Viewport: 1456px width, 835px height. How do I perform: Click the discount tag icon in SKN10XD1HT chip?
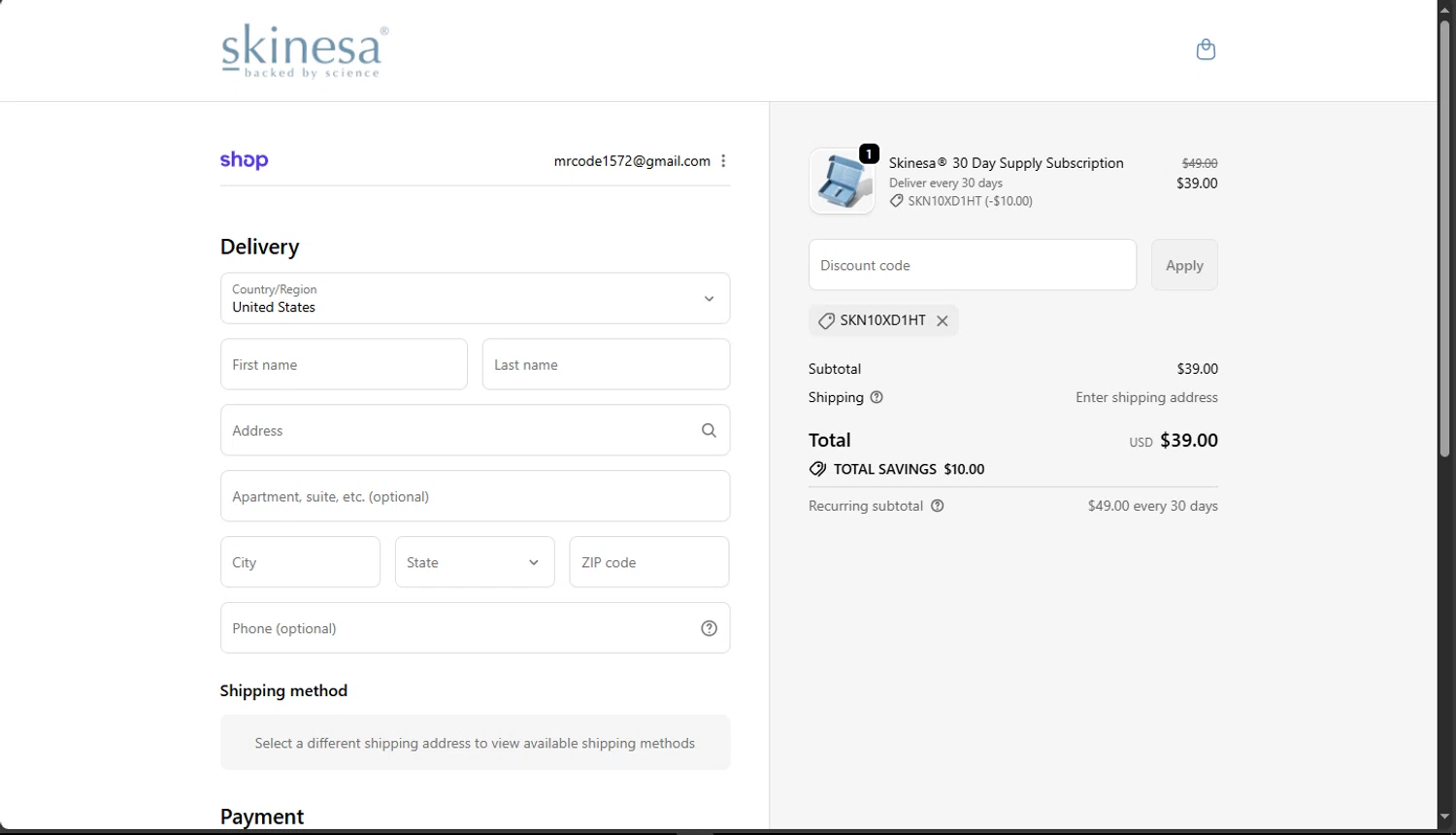[826, 320]
